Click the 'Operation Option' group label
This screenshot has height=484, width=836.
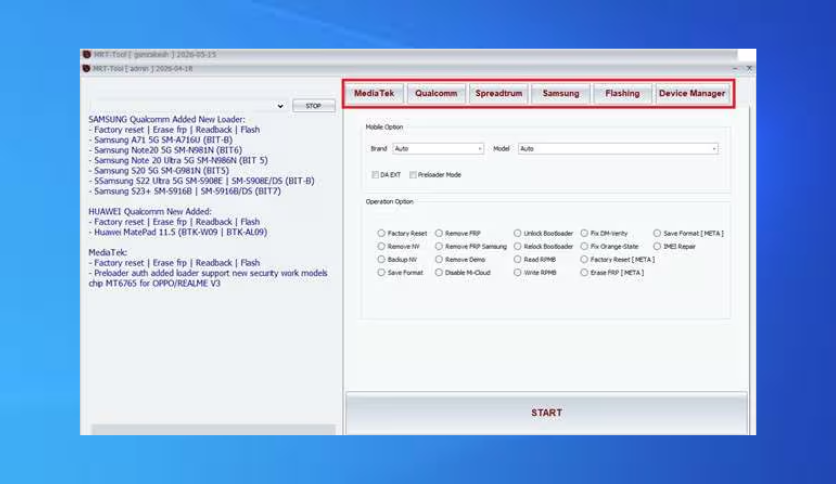click(x=389, y=201)
